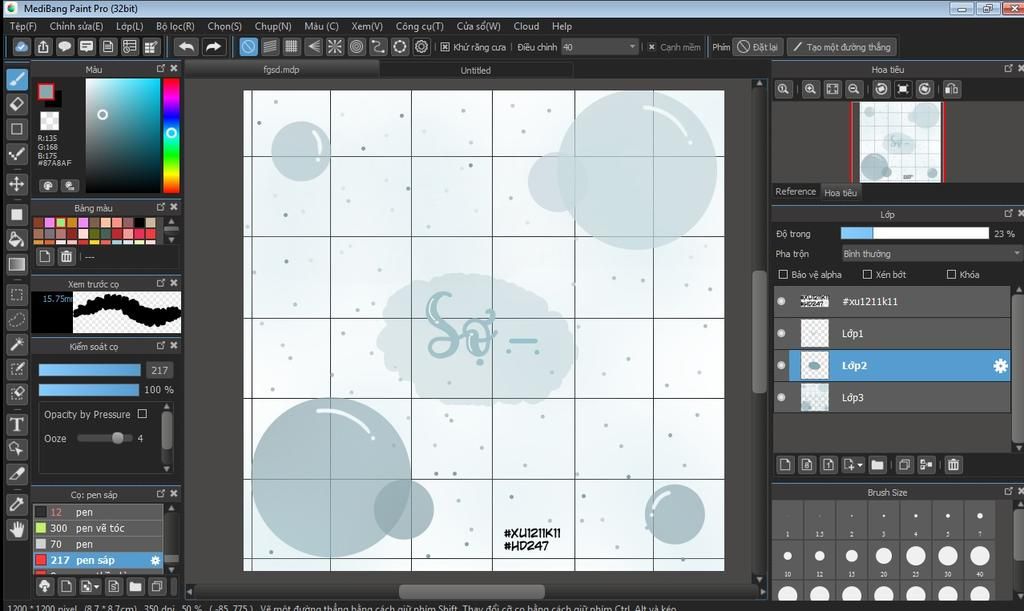1024x611 pixels.
Task: Rotate navigator view left
Action: click(881, 89)
